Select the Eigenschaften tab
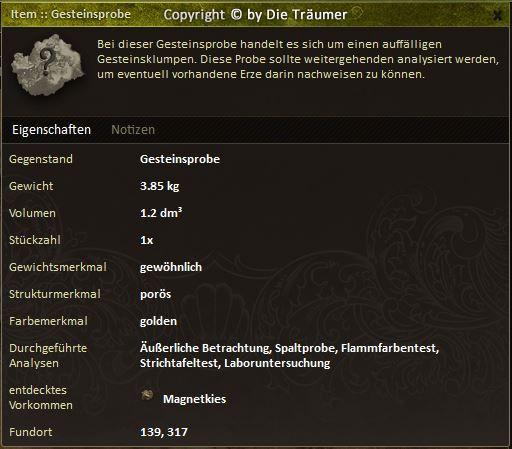Image resolution: width=512 pixels, height=449 pixels. tap(51, 130)
